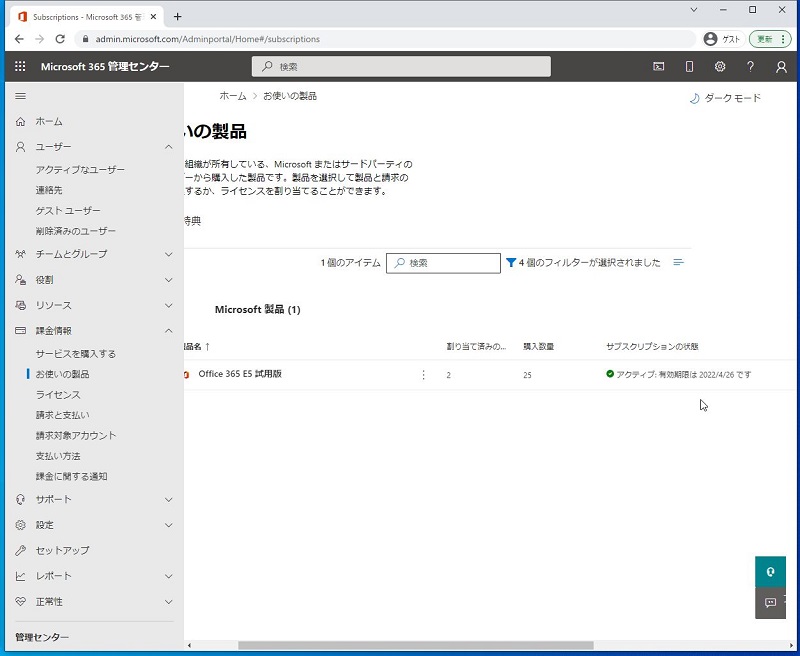
Task: Click the horizontal scrollbar thumb
Action: point(416,645)
